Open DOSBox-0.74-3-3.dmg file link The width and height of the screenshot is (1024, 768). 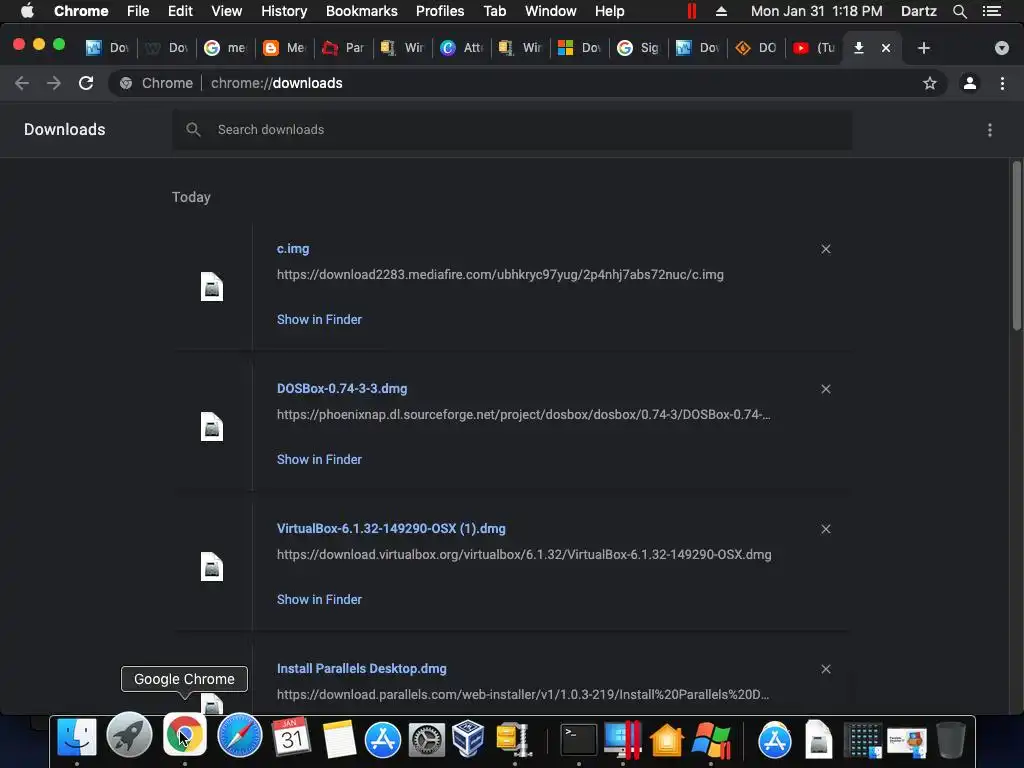342,389
